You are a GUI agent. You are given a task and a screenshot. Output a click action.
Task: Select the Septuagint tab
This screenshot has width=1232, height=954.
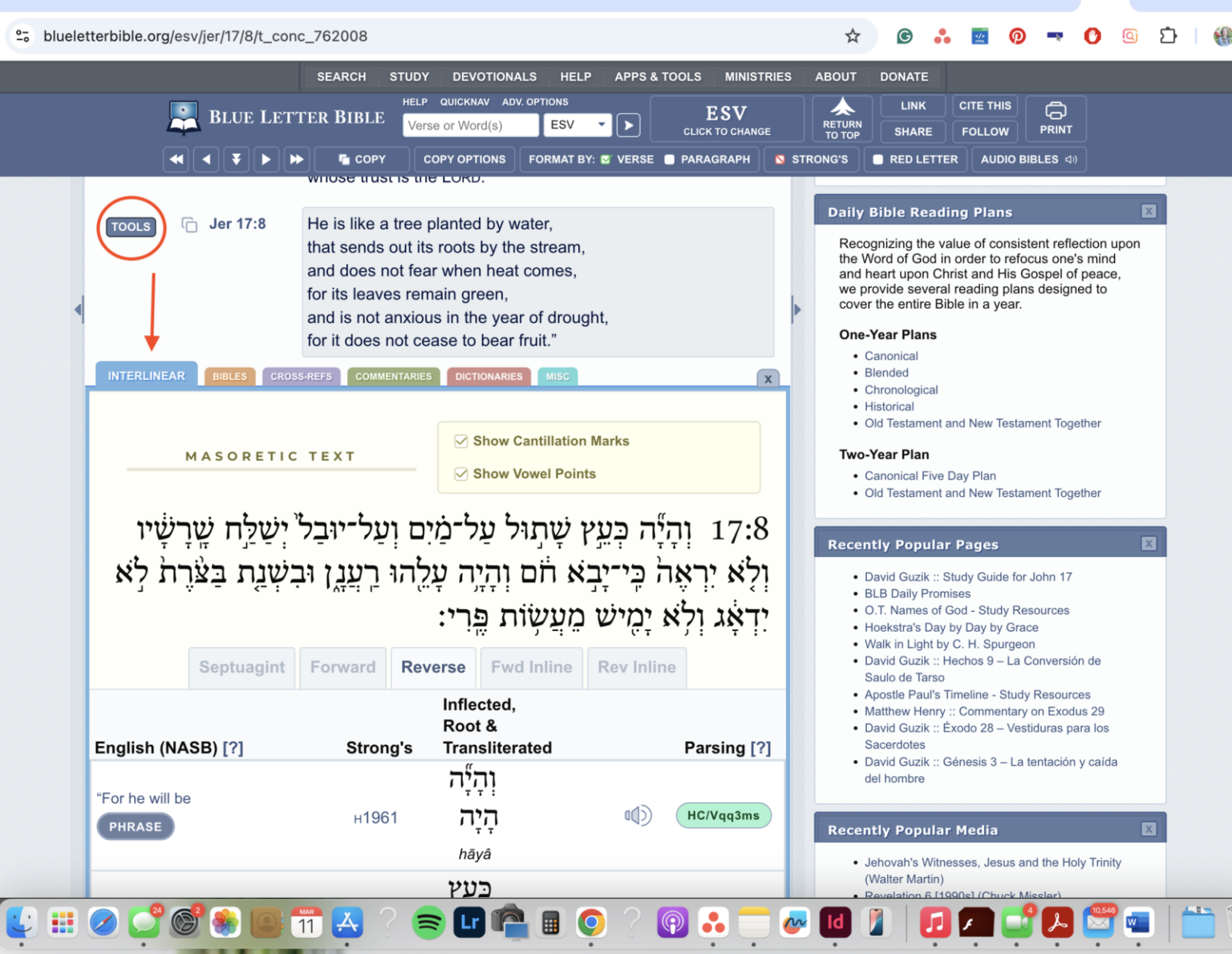coord(242,667)
